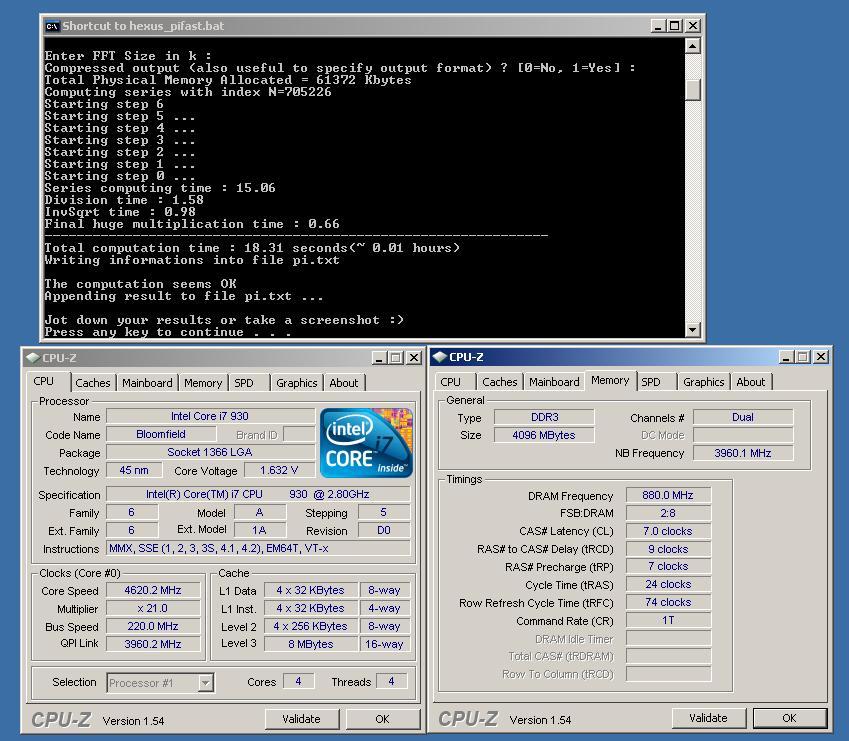Click Validate button in left CPU-Z window
849x741 pixels.
point(302,719)
